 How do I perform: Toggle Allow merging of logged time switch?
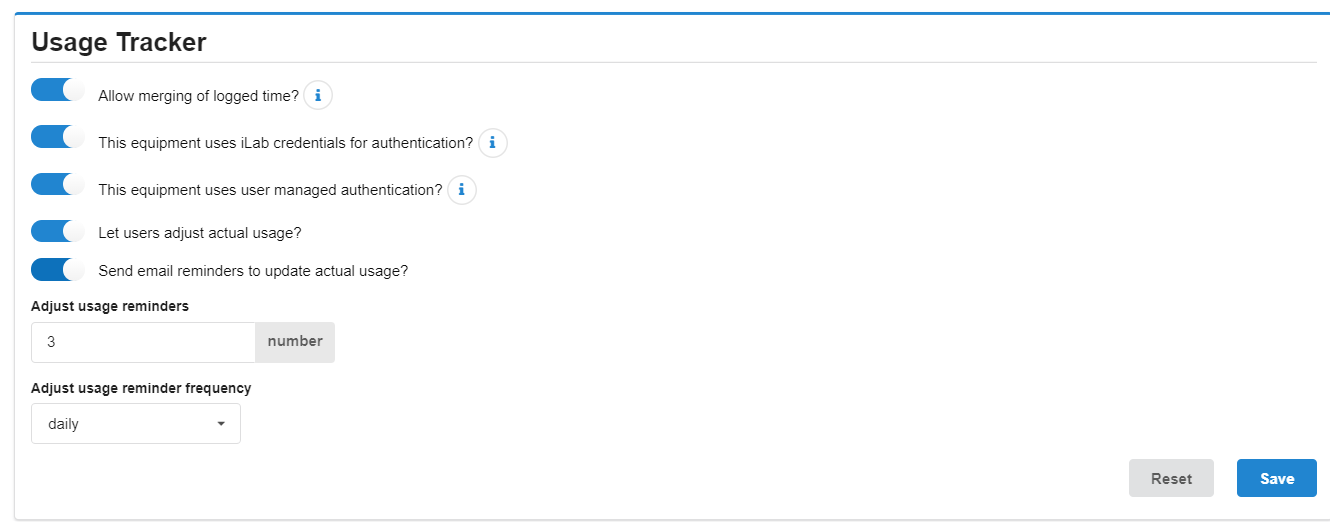(x=58, y=90)
